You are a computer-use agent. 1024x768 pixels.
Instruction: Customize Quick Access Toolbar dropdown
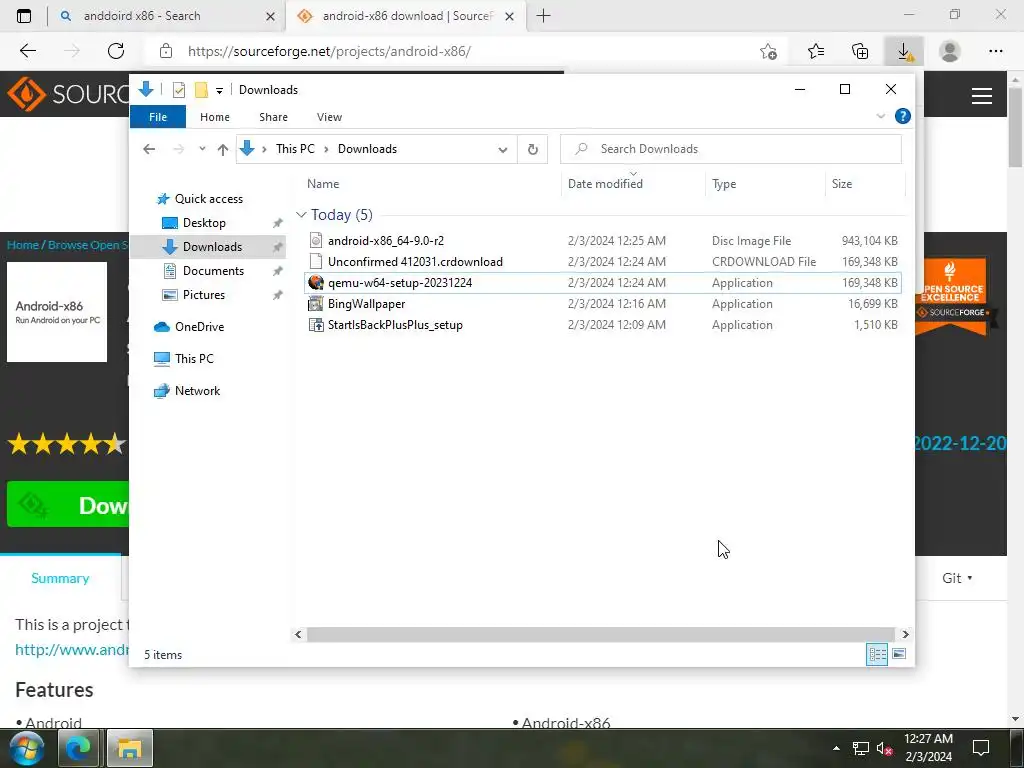pos(219,91)
